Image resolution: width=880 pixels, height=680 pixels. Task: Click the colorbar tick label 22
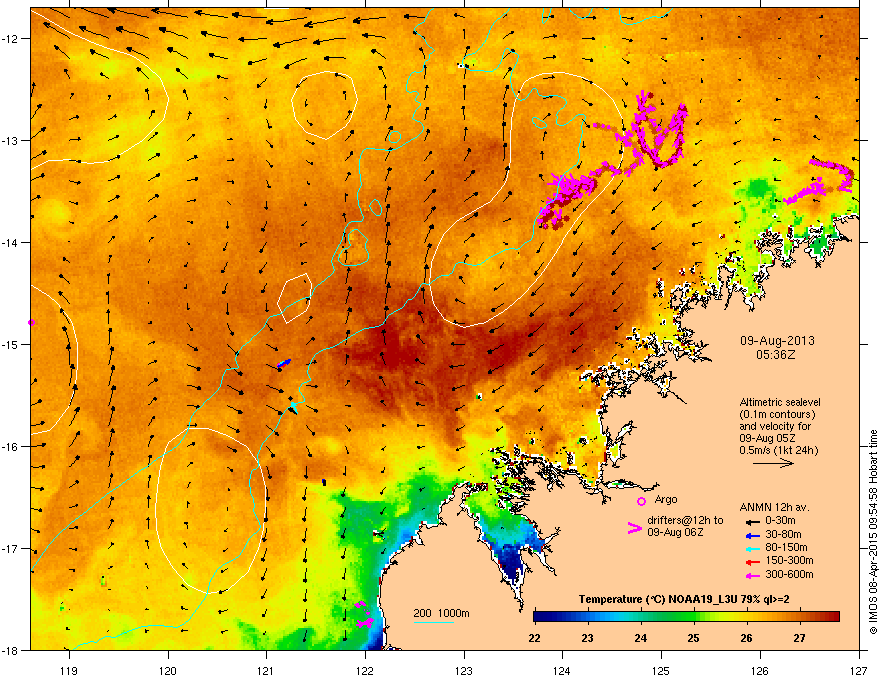point(534,638)
